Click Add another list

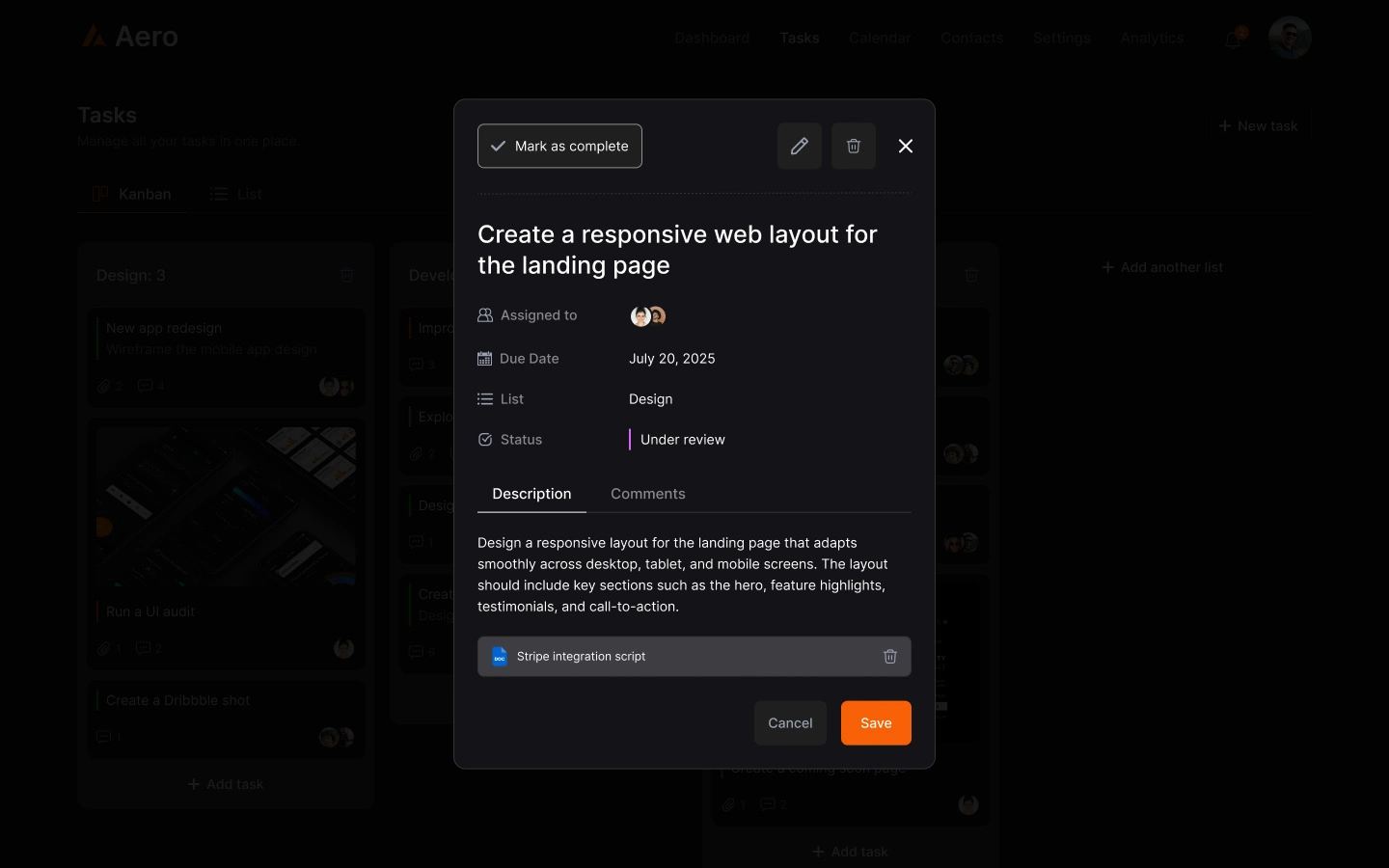[1161, 267]
